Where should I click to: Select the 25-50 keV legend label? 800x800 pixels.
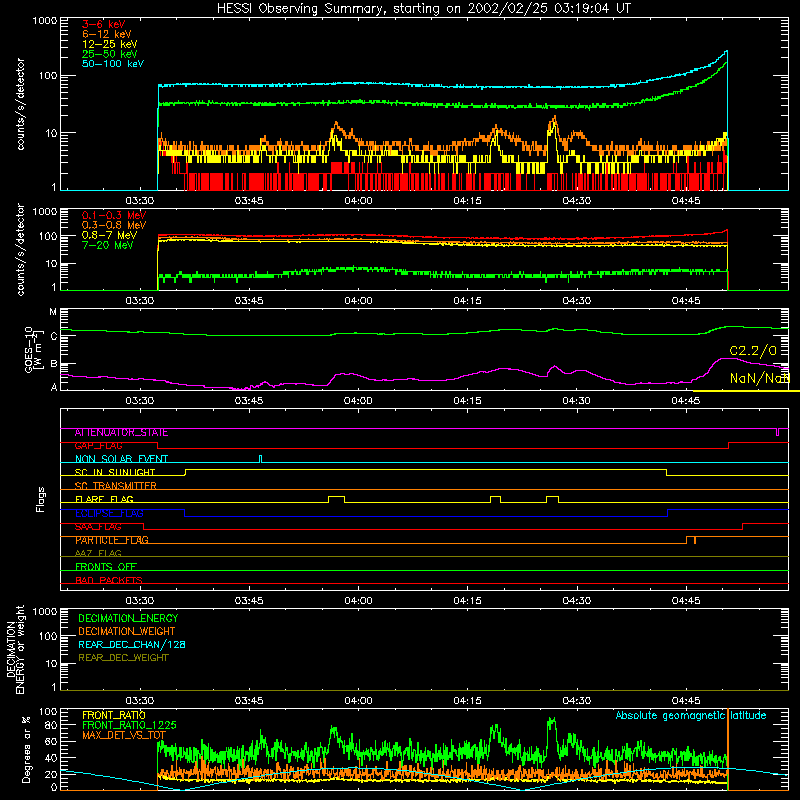coord(110,54)
